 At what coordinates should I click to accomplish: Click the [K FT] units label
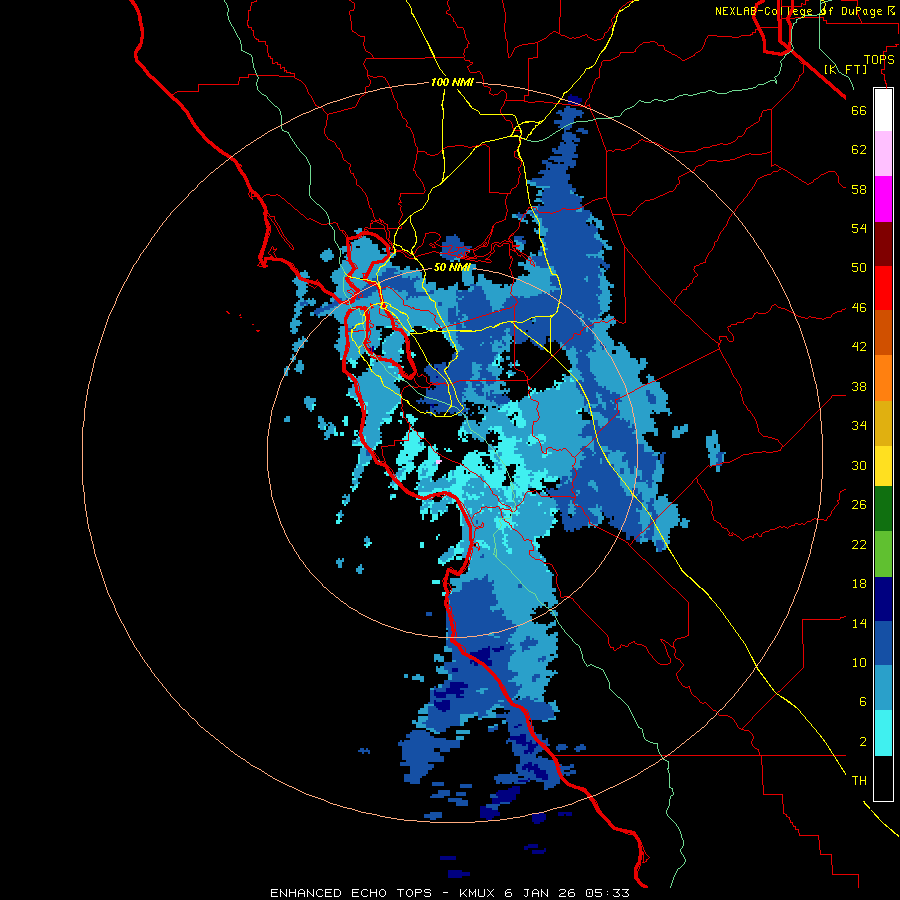845,70
